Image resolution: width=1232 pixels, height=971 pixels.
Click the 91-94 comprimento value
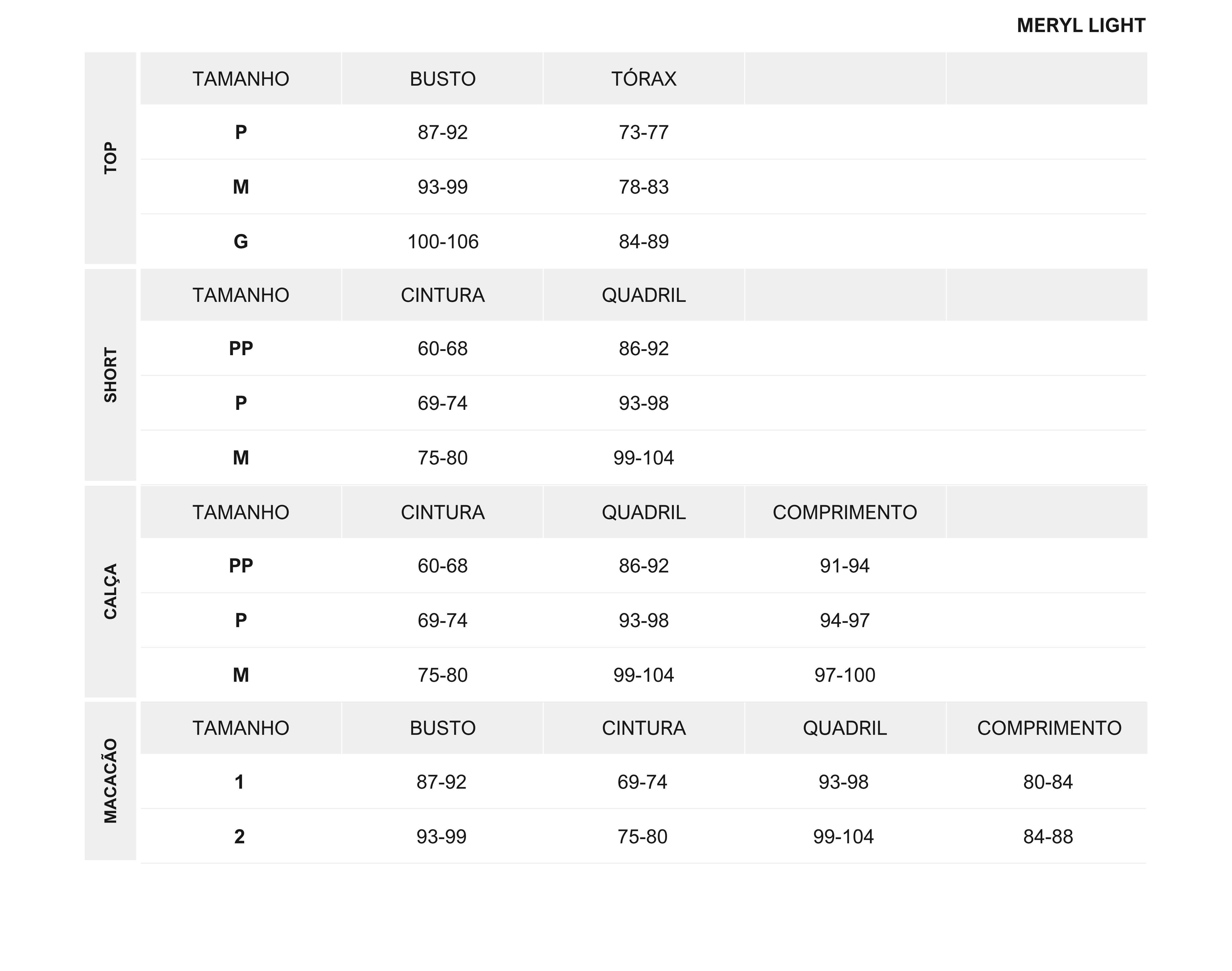(845, 566)
